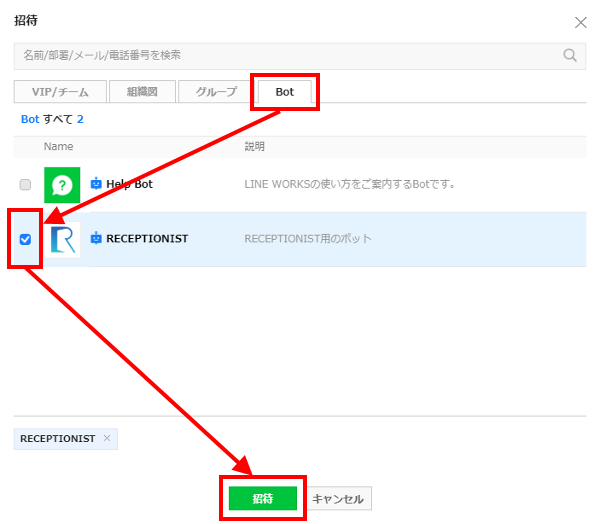This screenshot has height=524, width=600.
Task: Click the キャンセル button
Action: pos(338,499)
